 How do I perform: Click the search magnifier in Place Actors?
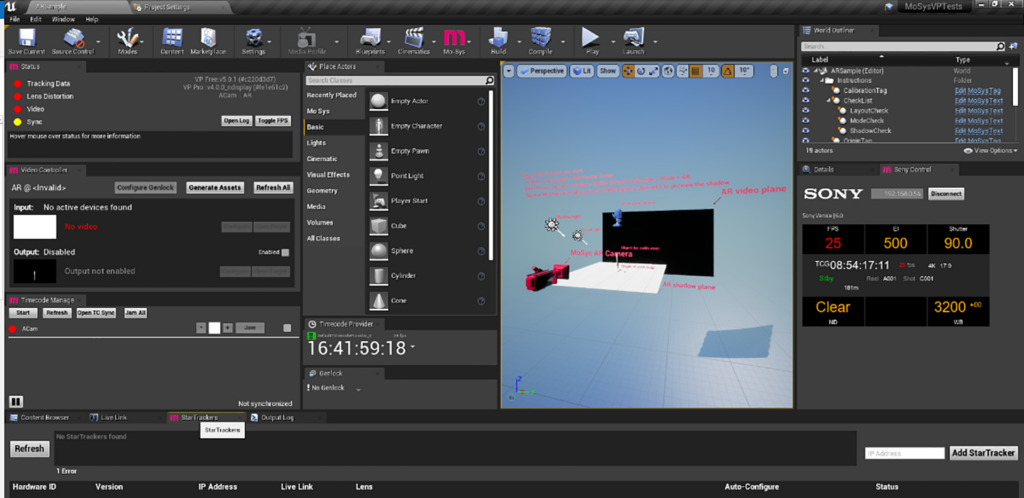(x=489, y=80)
